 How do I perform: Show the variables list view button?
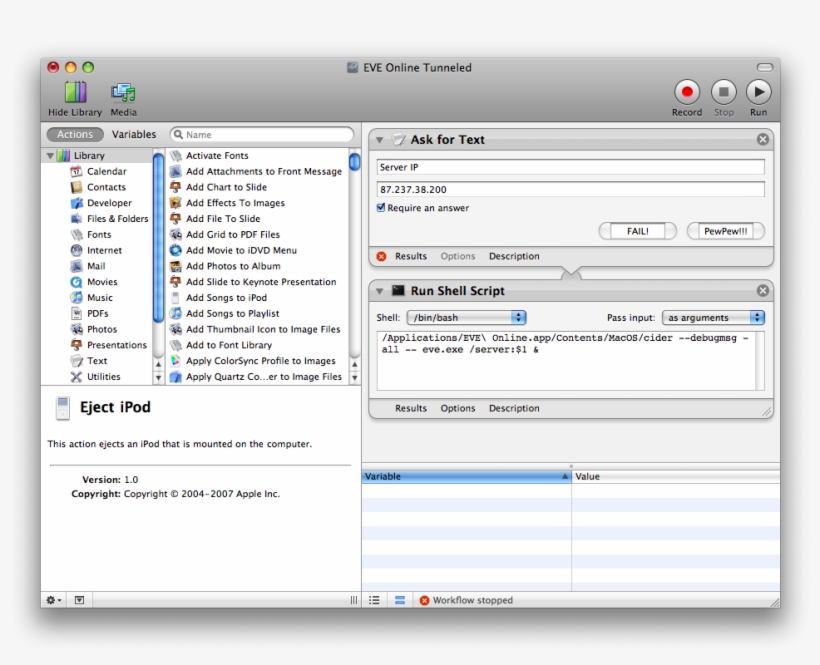[x=400, y=600]
